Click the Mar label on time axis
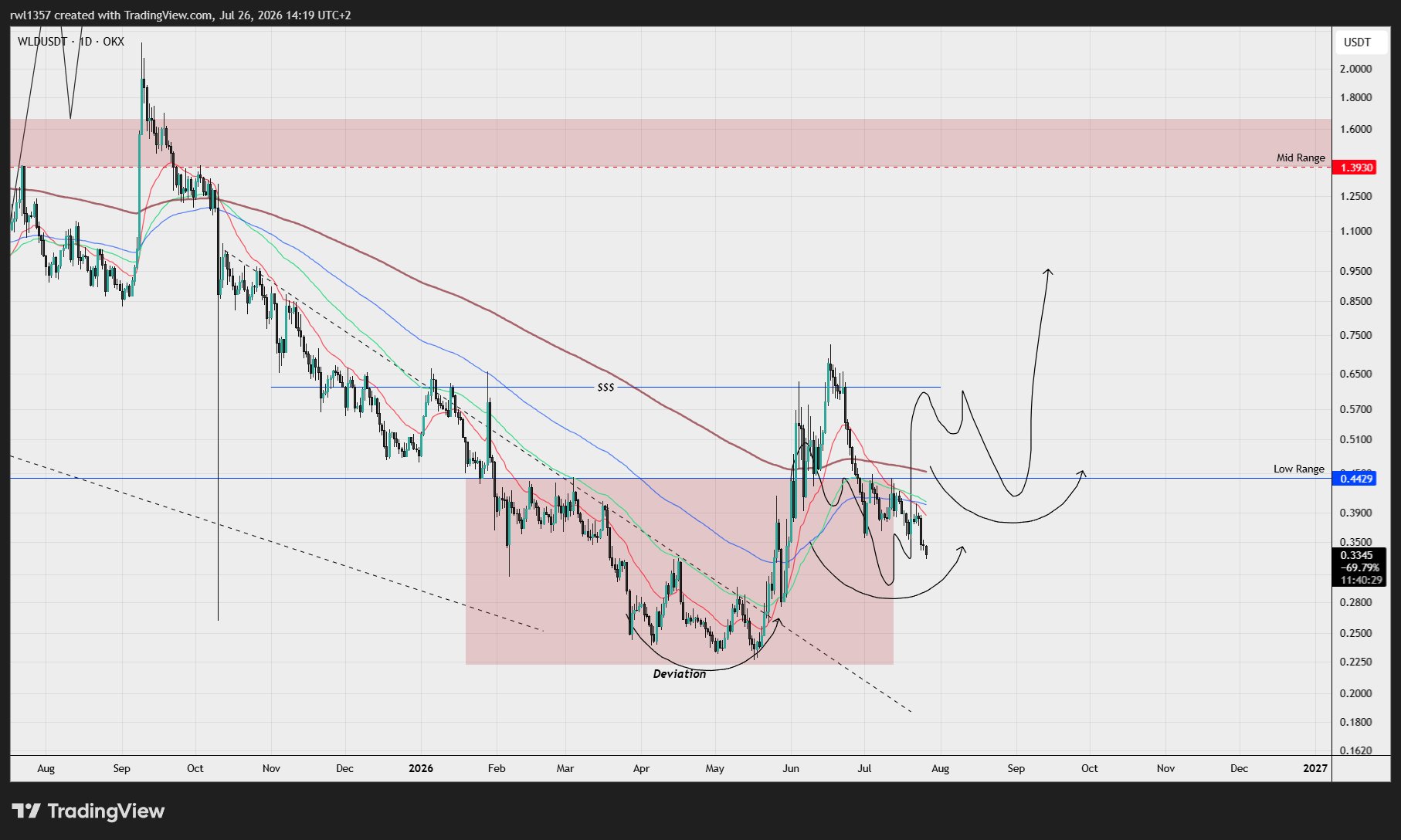Viewport: 1401px width, 840px height. click(565, 768)
